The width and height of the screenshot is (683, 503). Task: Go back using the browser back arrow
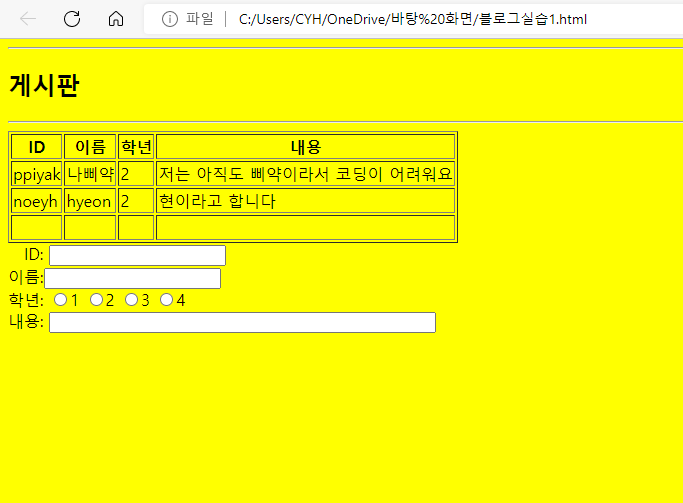click(28, 19)
